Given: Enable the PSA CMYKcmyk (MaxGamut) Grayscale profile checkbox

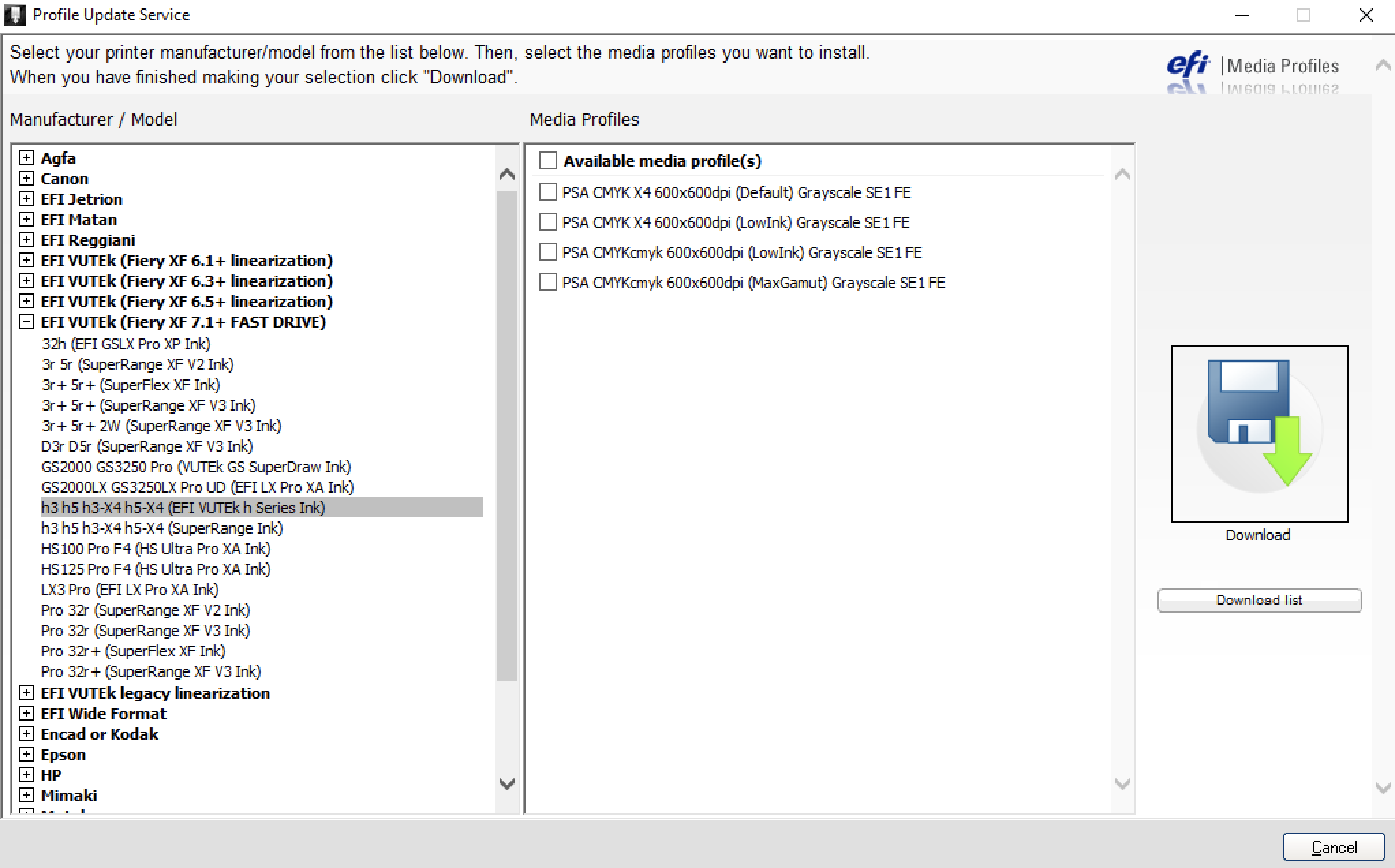Looking at the screenshot, I should [547, 282].
